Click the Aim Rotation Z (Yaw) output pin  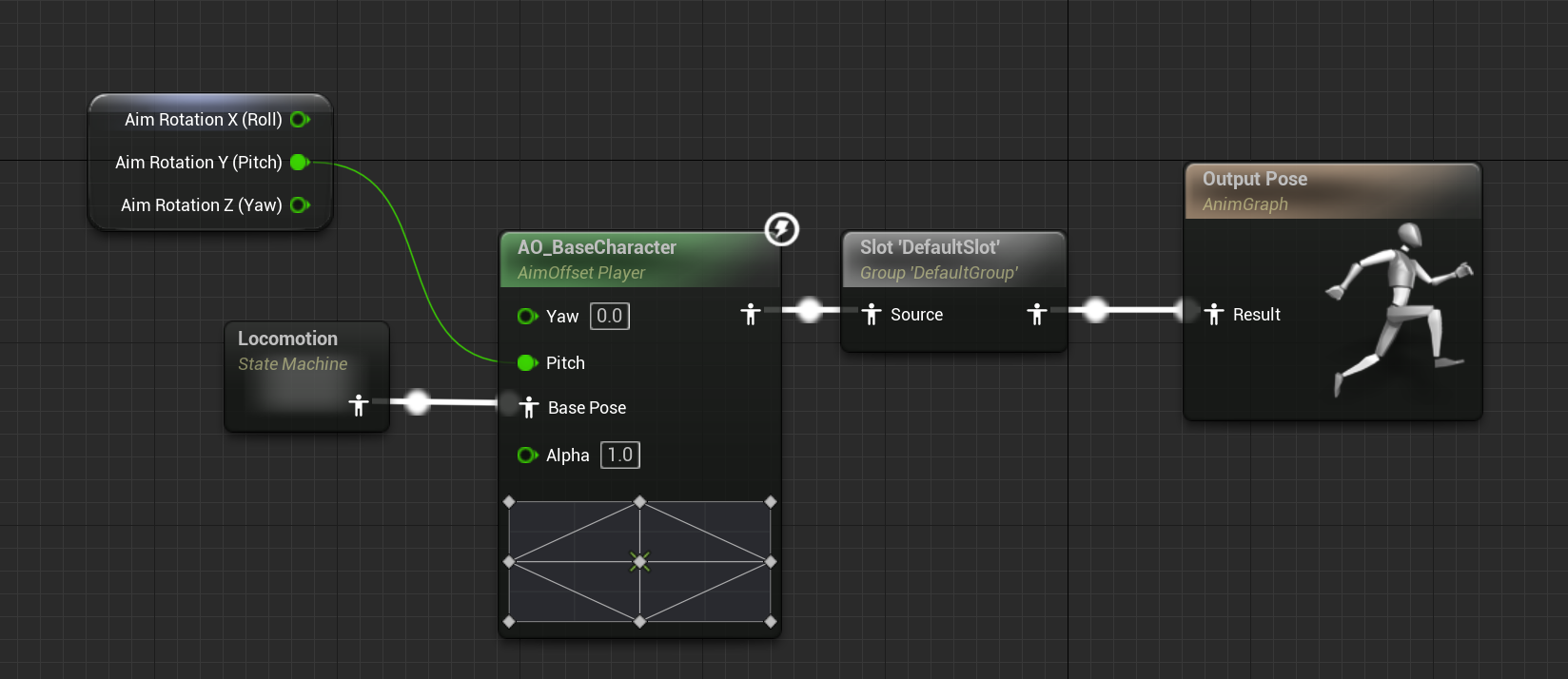click(300, 205)
